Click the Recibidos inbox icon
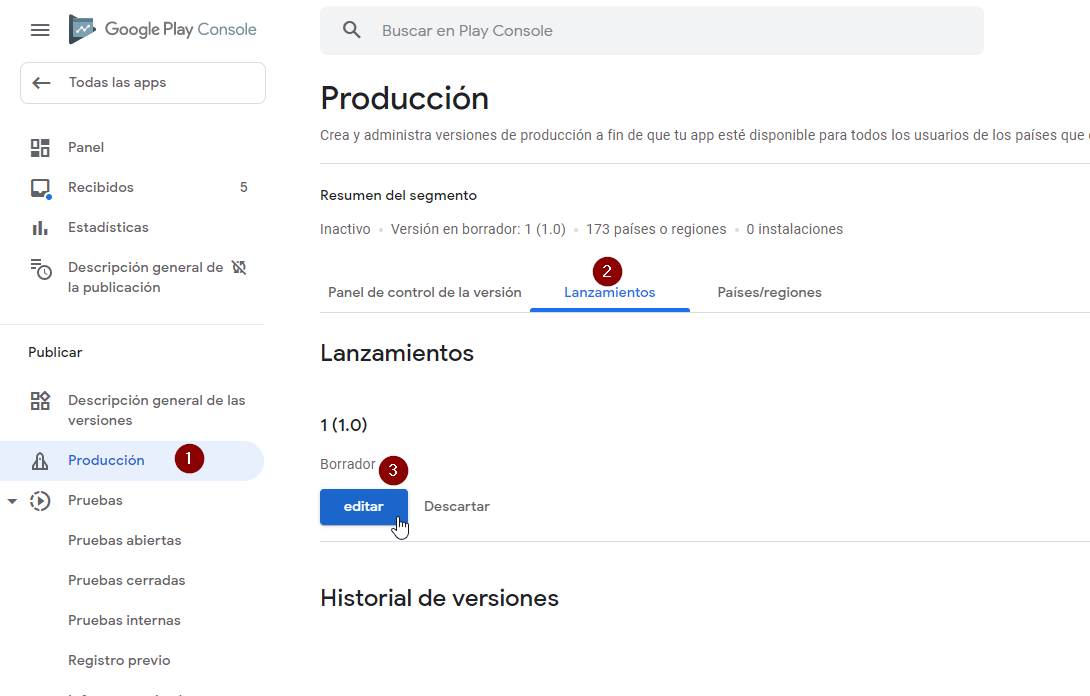The height and width of the screenshot is (696, 1090). pyautogui.click(x=40, y=188)
